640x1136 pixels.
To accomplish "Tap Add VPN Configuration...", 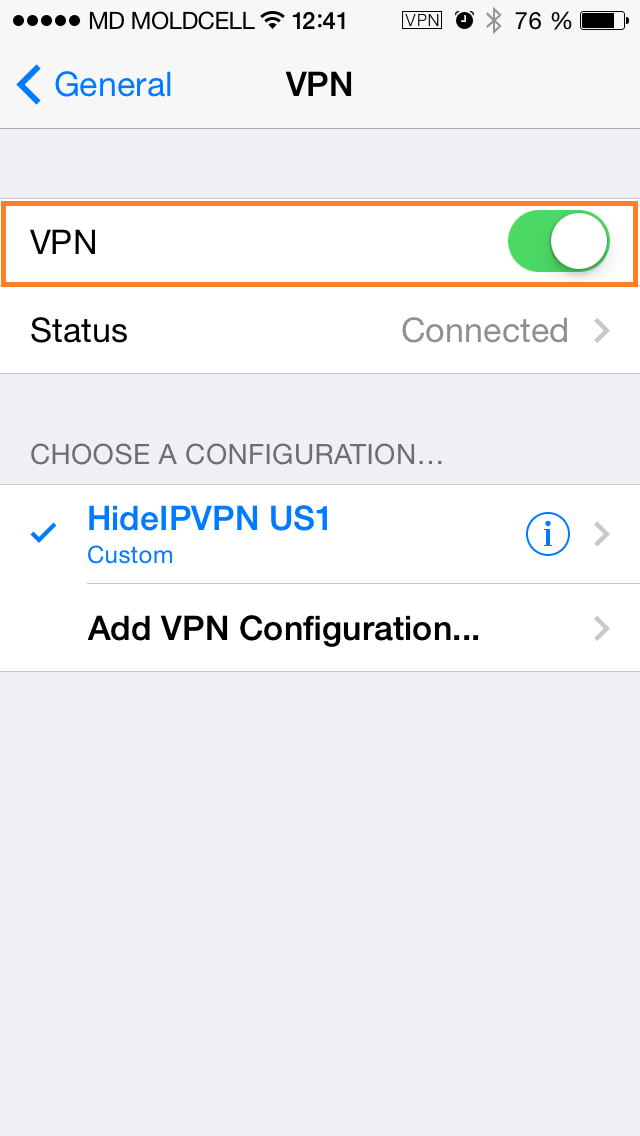I will tap(320, 628).
